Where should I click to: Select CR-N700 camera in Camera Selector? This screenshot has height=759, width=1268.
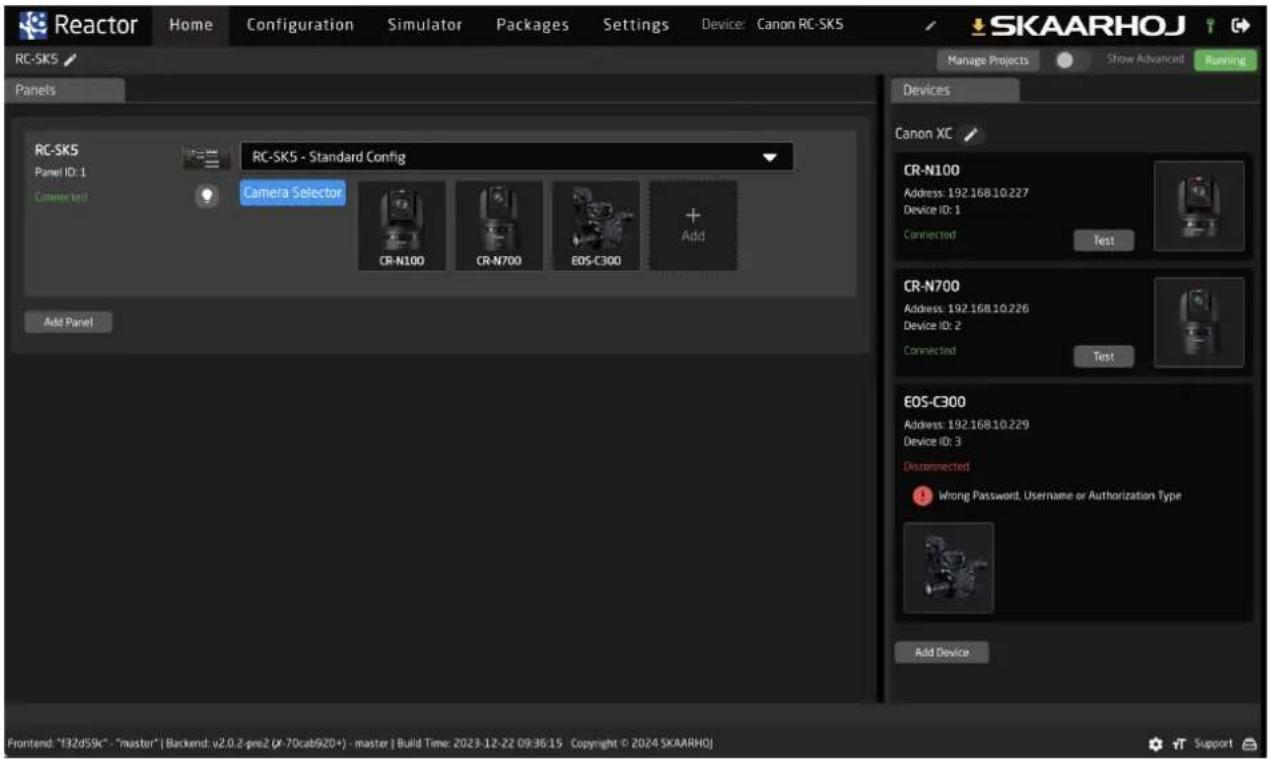(498, 226)
